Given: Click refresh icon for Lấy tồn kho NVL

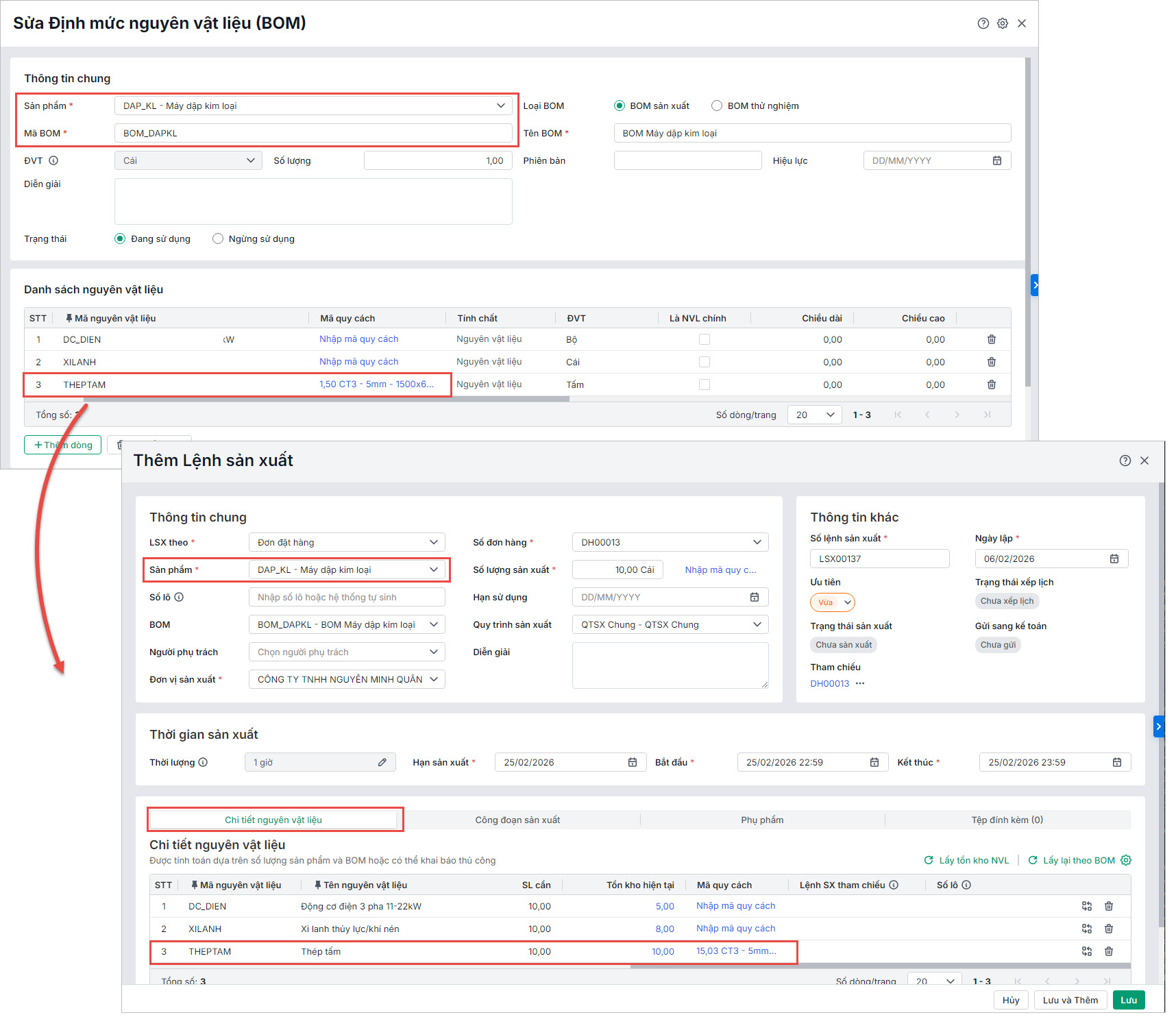Looking at the screenshot, I should point(929,860).
